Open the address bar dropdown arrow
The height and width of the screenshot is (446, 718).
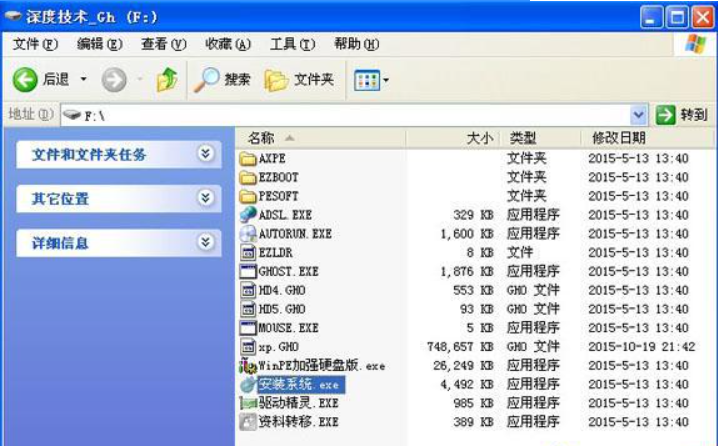pos(639,115)
